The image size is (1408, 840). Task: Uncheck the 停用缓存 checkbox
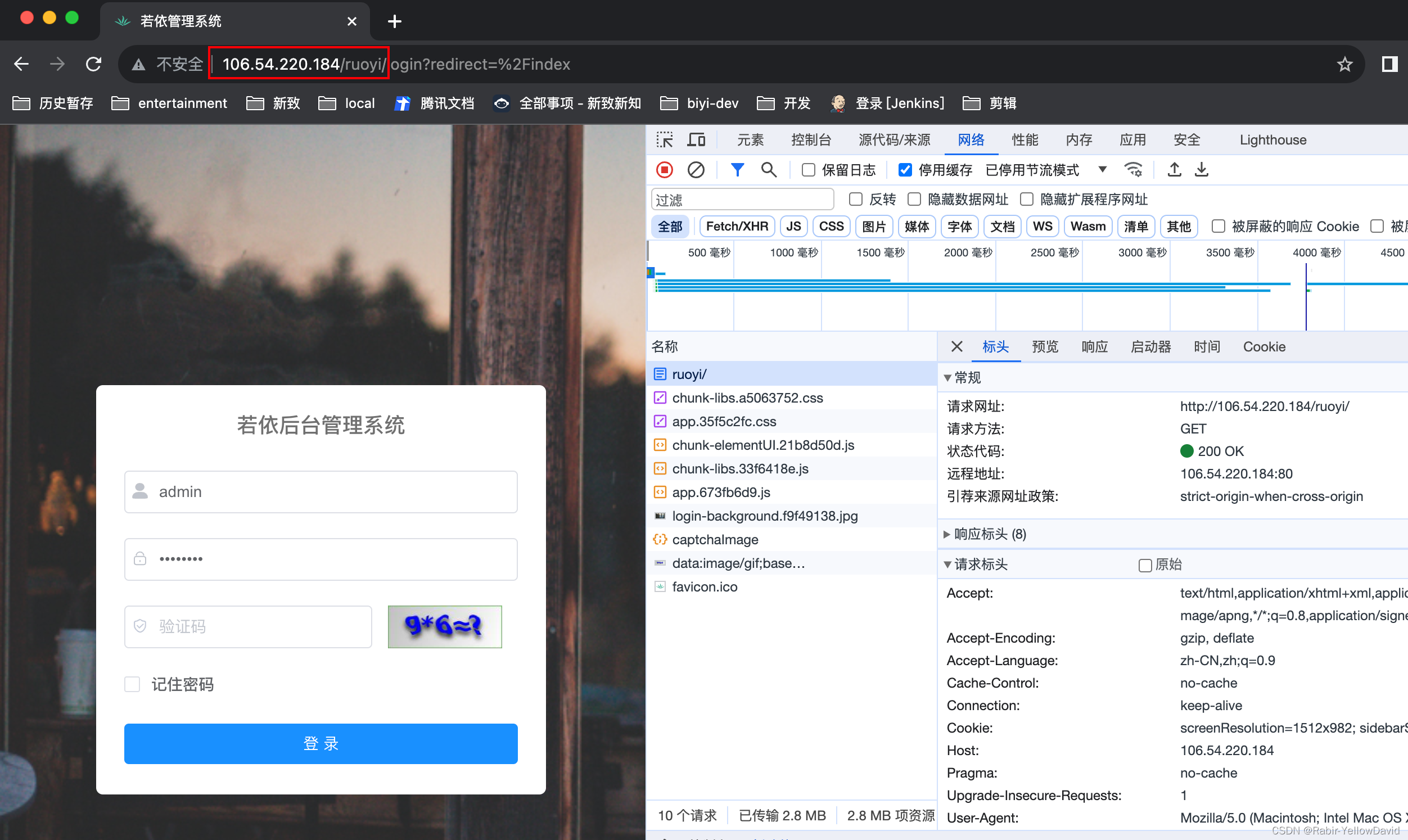[x=905, y=170]
